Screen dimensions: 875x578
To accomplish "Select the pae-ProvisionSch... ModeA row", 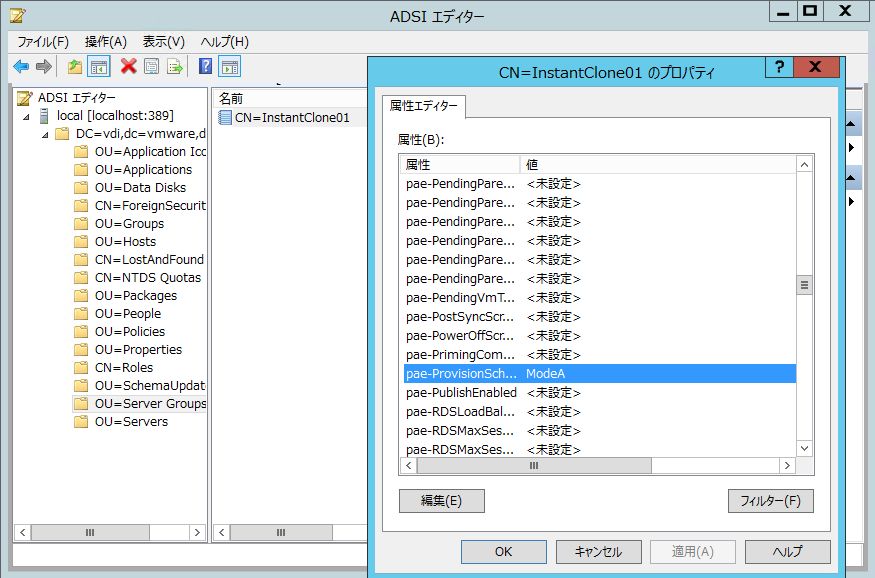I will tap(599, 374).
